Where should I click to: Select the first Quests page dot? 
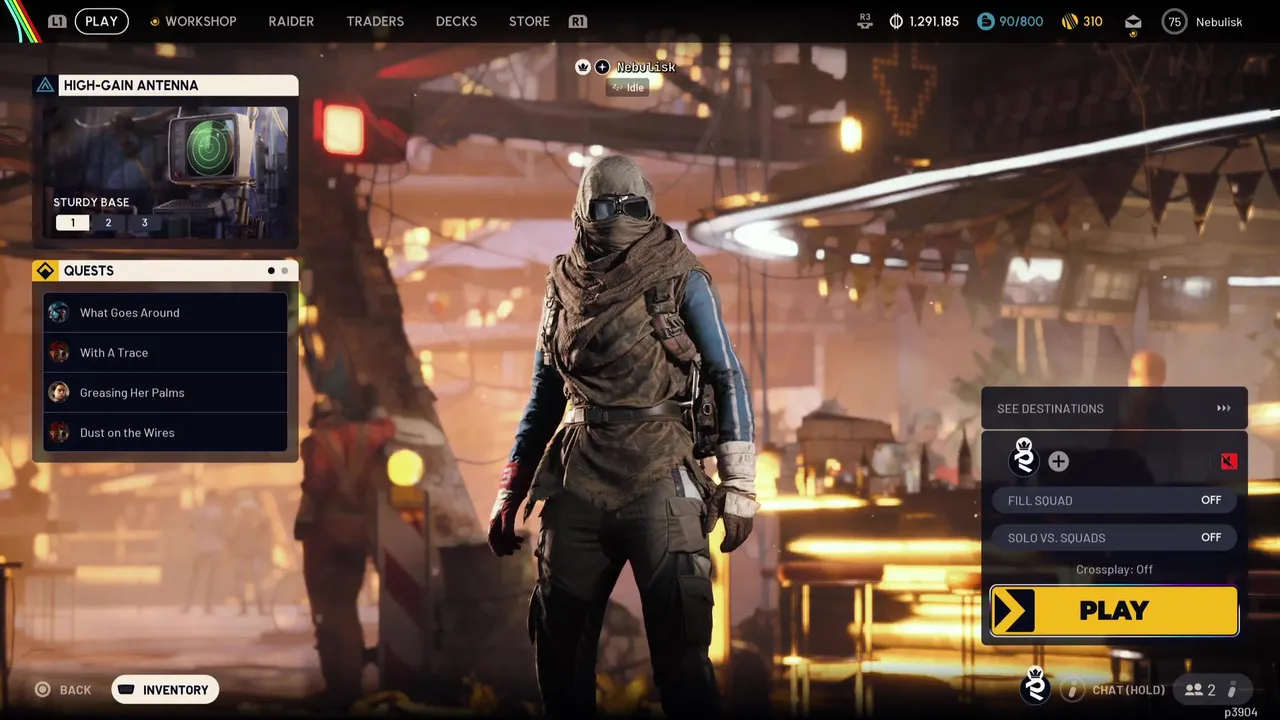pyautogui.click(x=271, y=271)
